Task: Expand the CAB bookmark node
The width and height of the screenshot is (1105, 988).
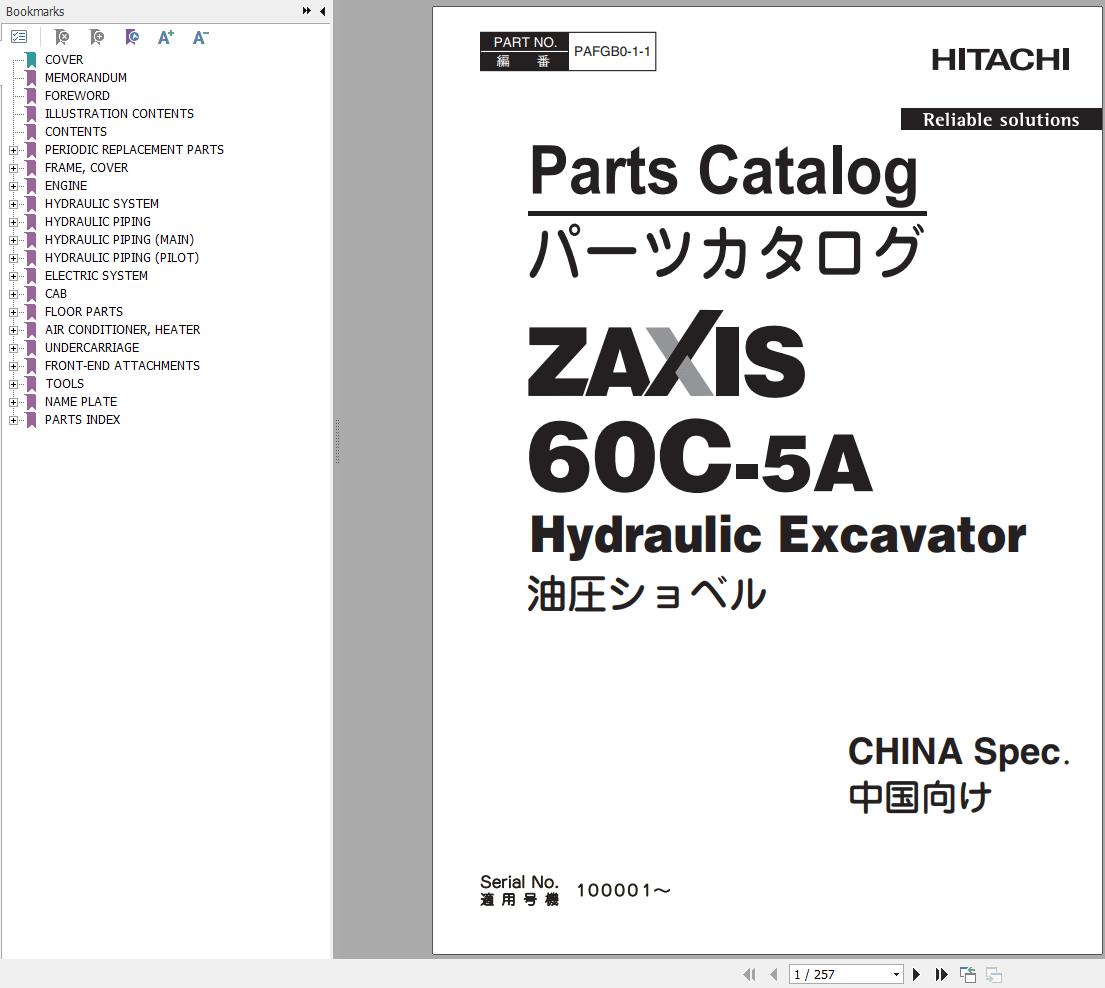Action: point(13,294)
